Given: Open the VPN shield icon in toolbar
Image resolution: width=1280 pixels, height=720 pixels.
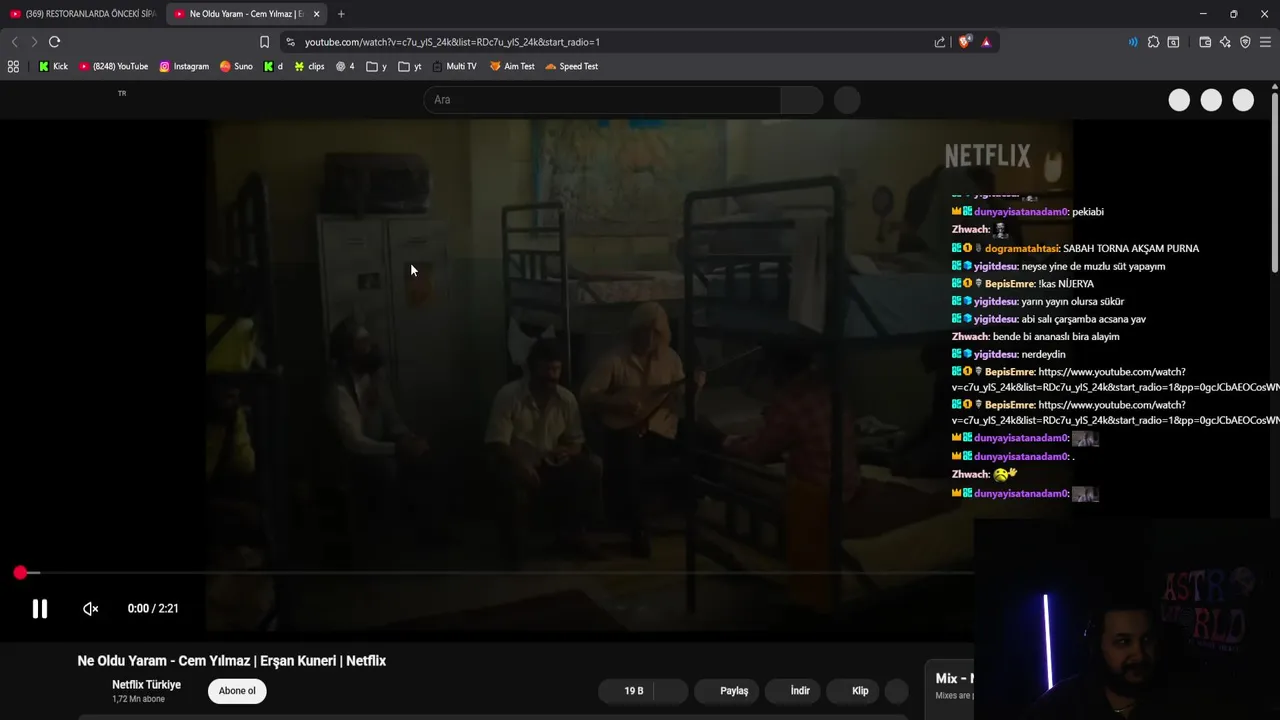Looking at the screenshot, I should pyautogui.click(x=1245, y=42).
